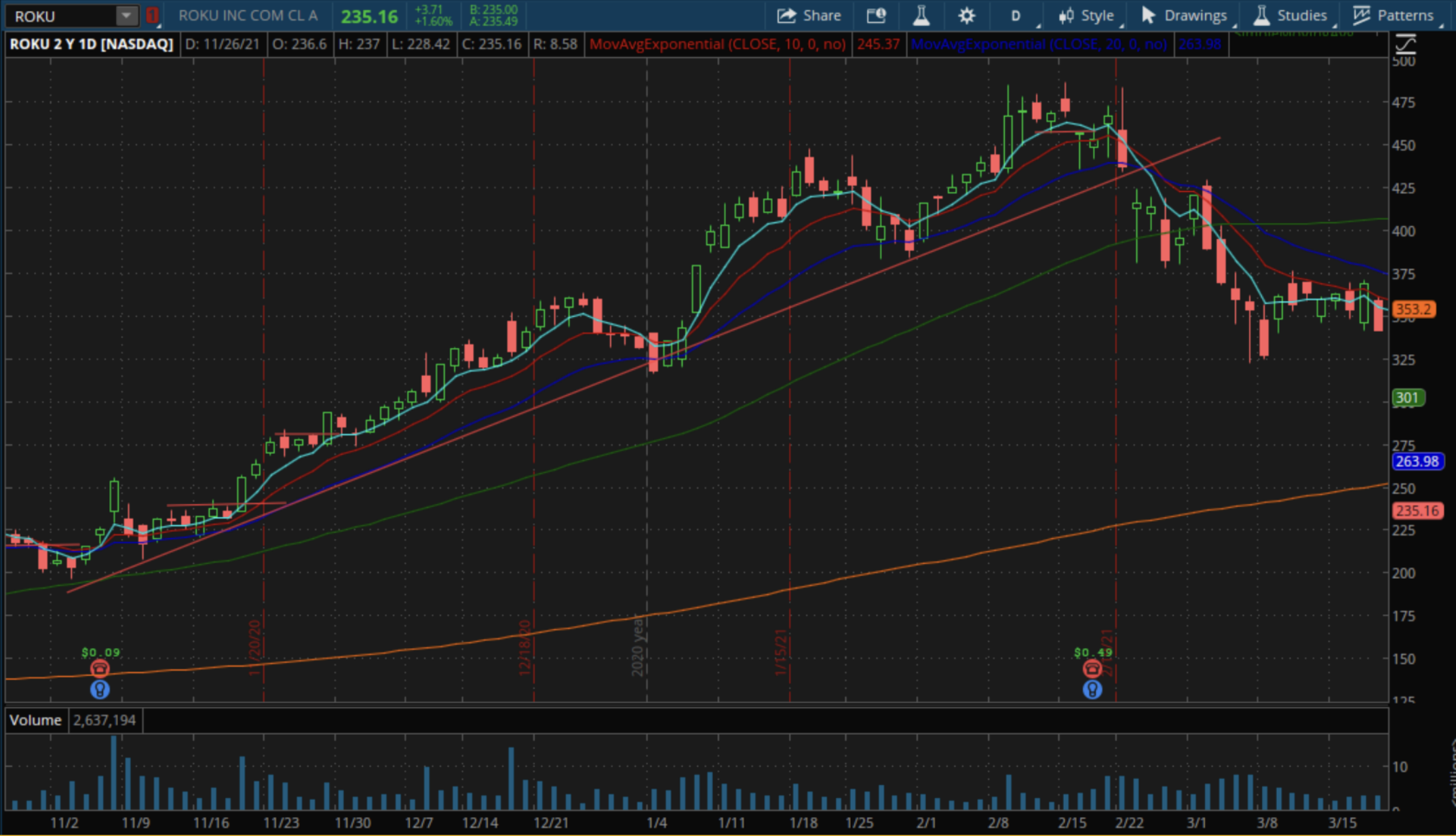Click the volume value 2,637,194

pyautogui.click(x=104, y=720)
